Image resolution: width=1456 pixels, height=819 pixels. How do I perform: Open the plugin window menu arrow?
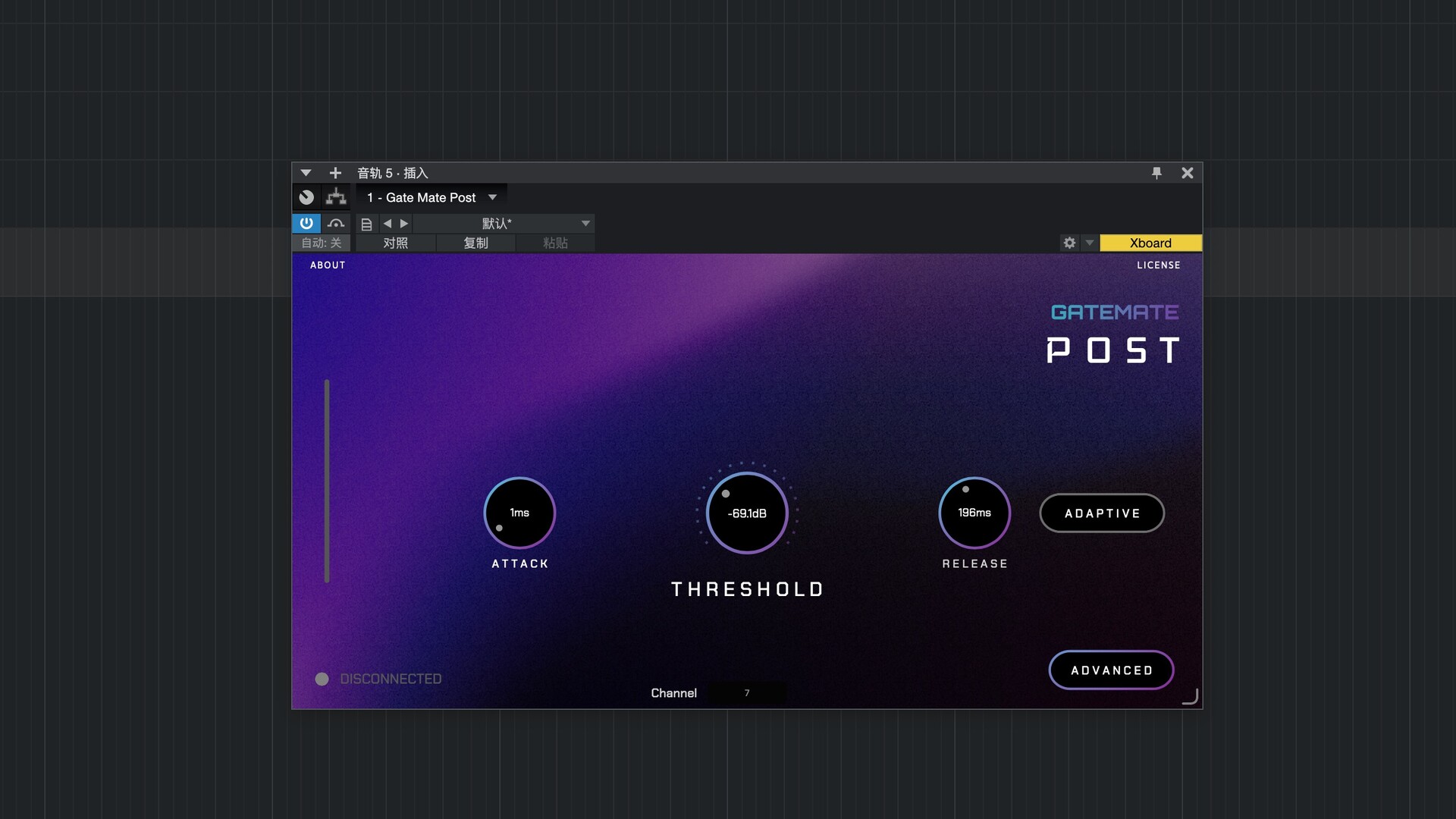click(306, 173)
